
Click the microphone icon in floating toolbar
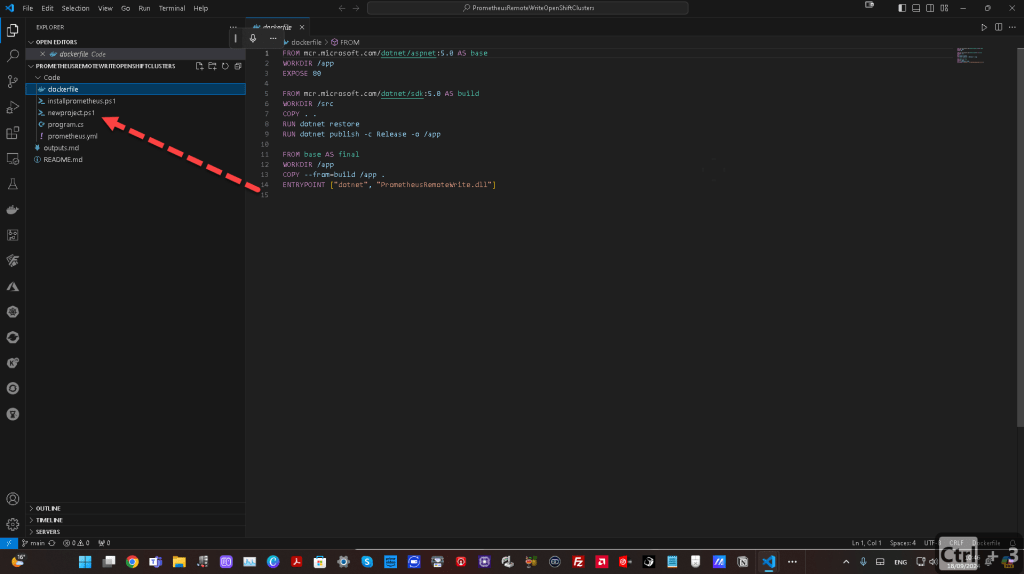click(253, 39)
